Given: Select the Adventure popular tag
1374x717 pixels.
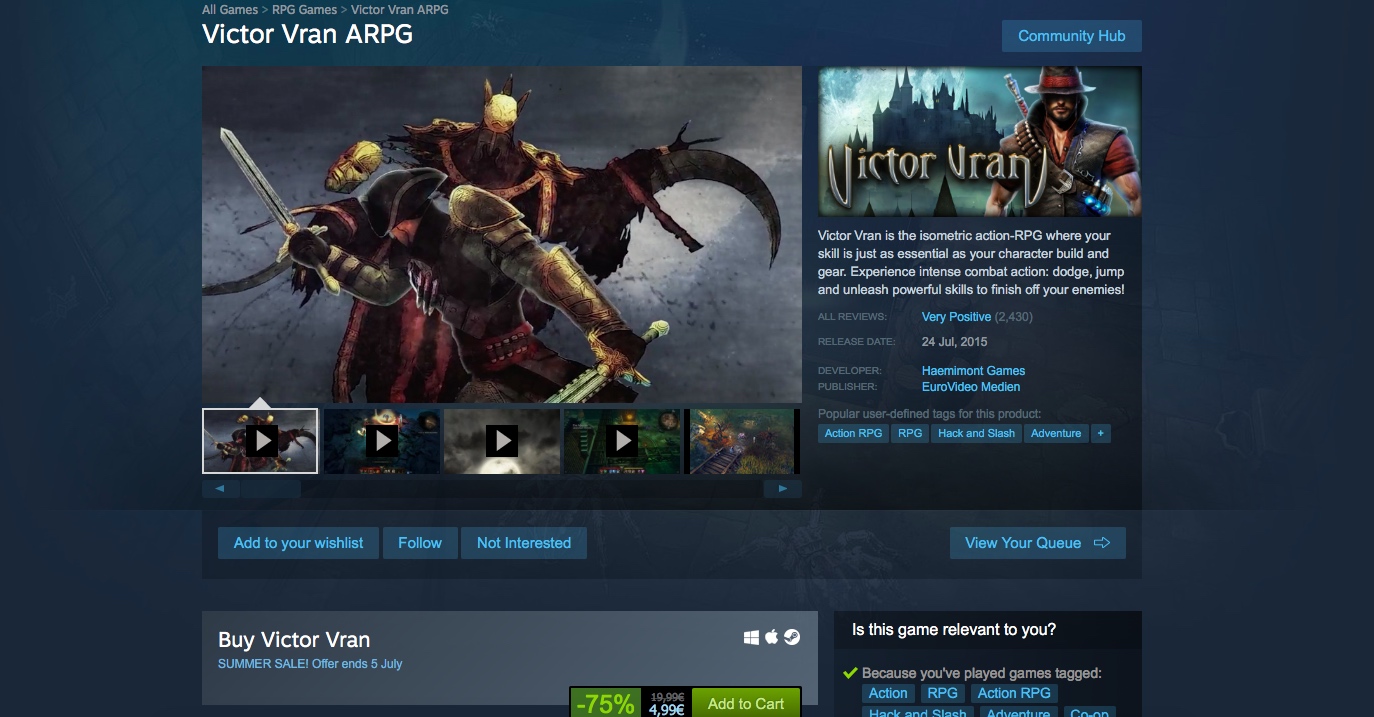Looking at the screenshot, I should click(x=1056, y=433).
